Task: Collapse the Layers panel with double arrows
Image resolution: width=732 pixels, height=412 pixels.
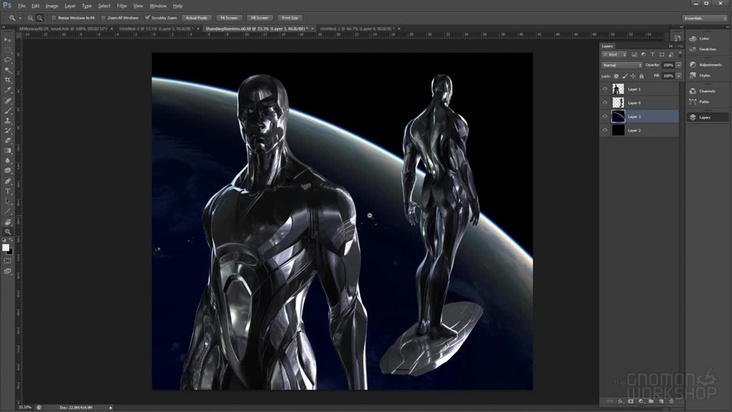Action: click(x=671, y=46)
